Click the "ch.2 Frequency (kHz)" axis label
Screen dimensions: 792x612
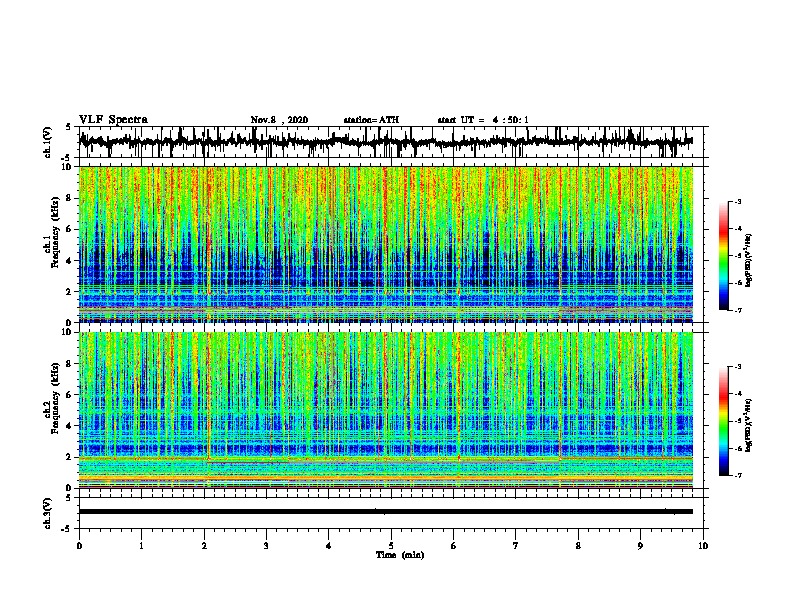52,398
